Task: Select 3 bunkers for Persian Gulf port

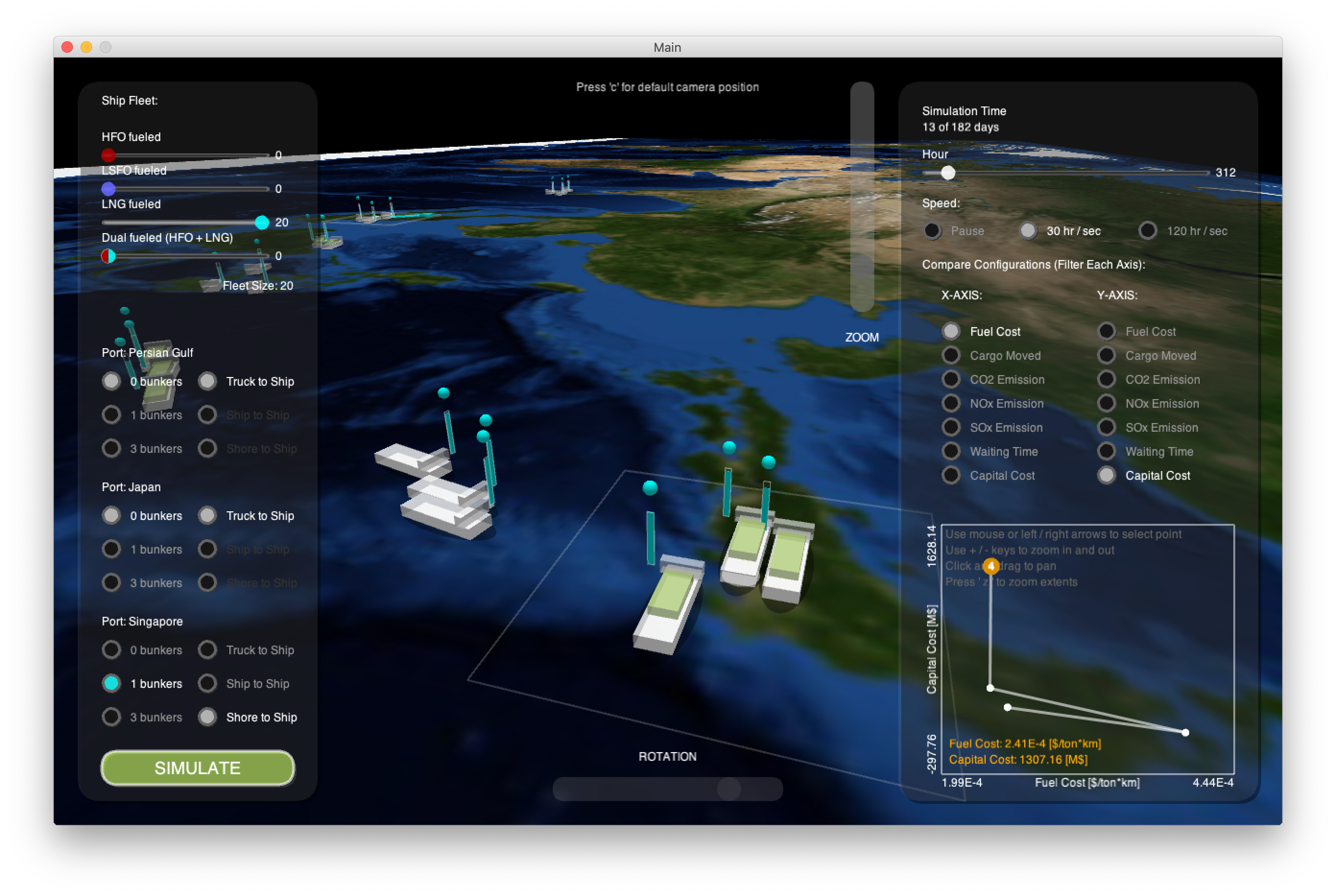Action: click(x=111, y=448)
